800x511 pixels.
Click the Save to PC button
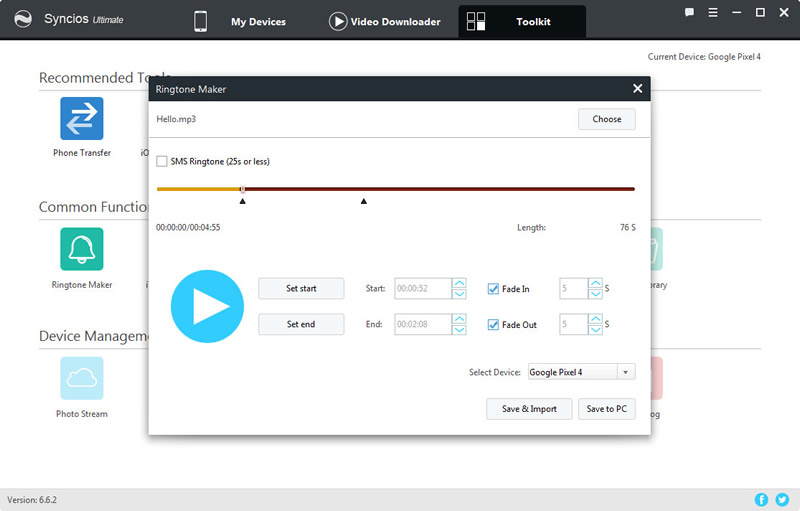click(x=607, y=408)
